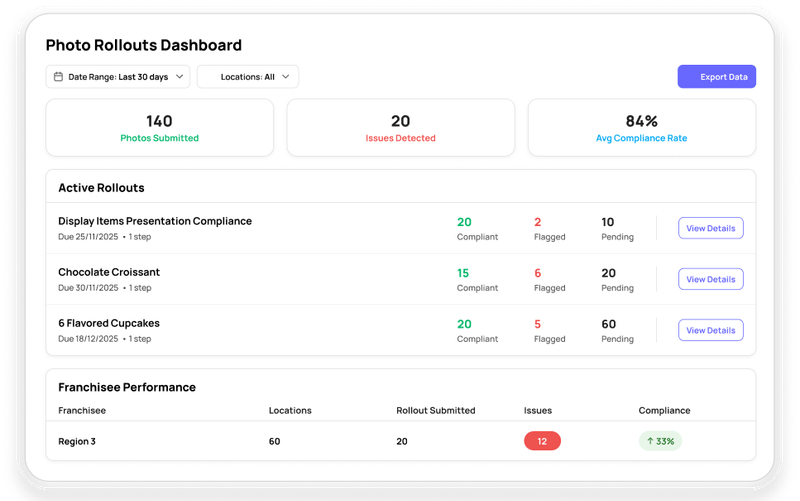Screen dimensions: 800x501
Task: Click the Due 30/11/2025 date text
Action: tap(88, 288)
